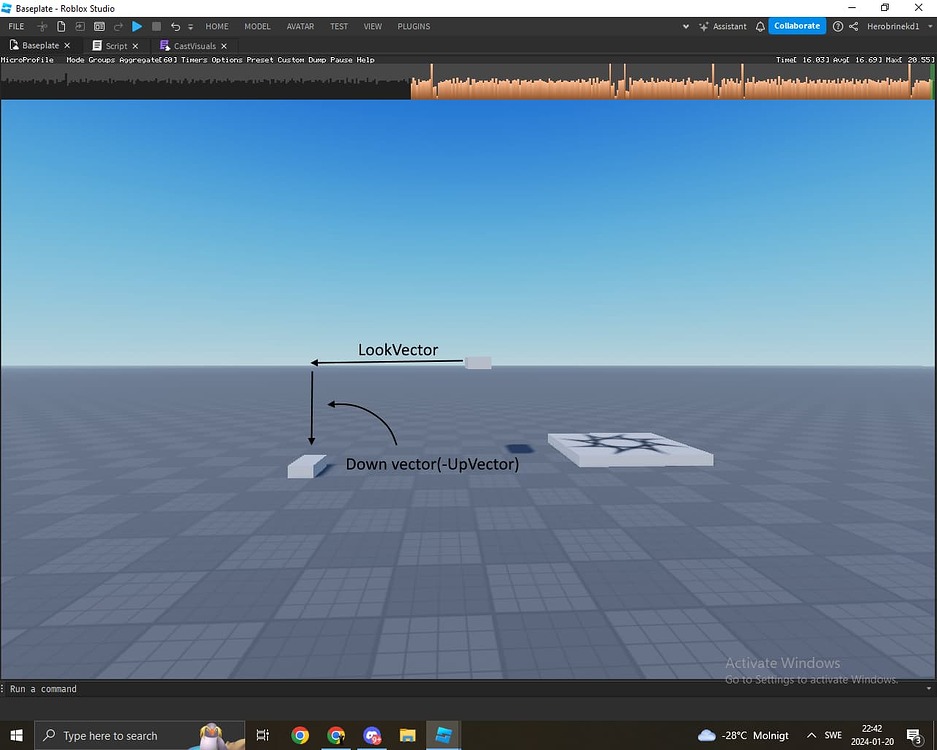Click the Save/publish icon in quick toolbar
The height and width of the screenshot is (750, 937).
pos(99,26)
